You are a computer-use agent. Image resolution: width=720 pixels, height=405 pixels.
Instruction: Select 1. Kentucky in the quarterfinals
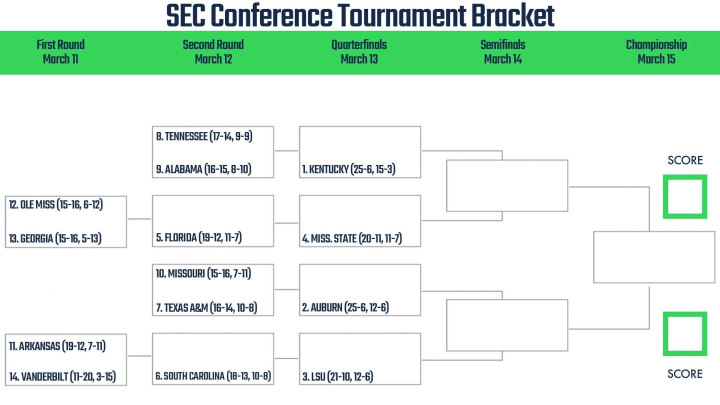pos(349,169)
